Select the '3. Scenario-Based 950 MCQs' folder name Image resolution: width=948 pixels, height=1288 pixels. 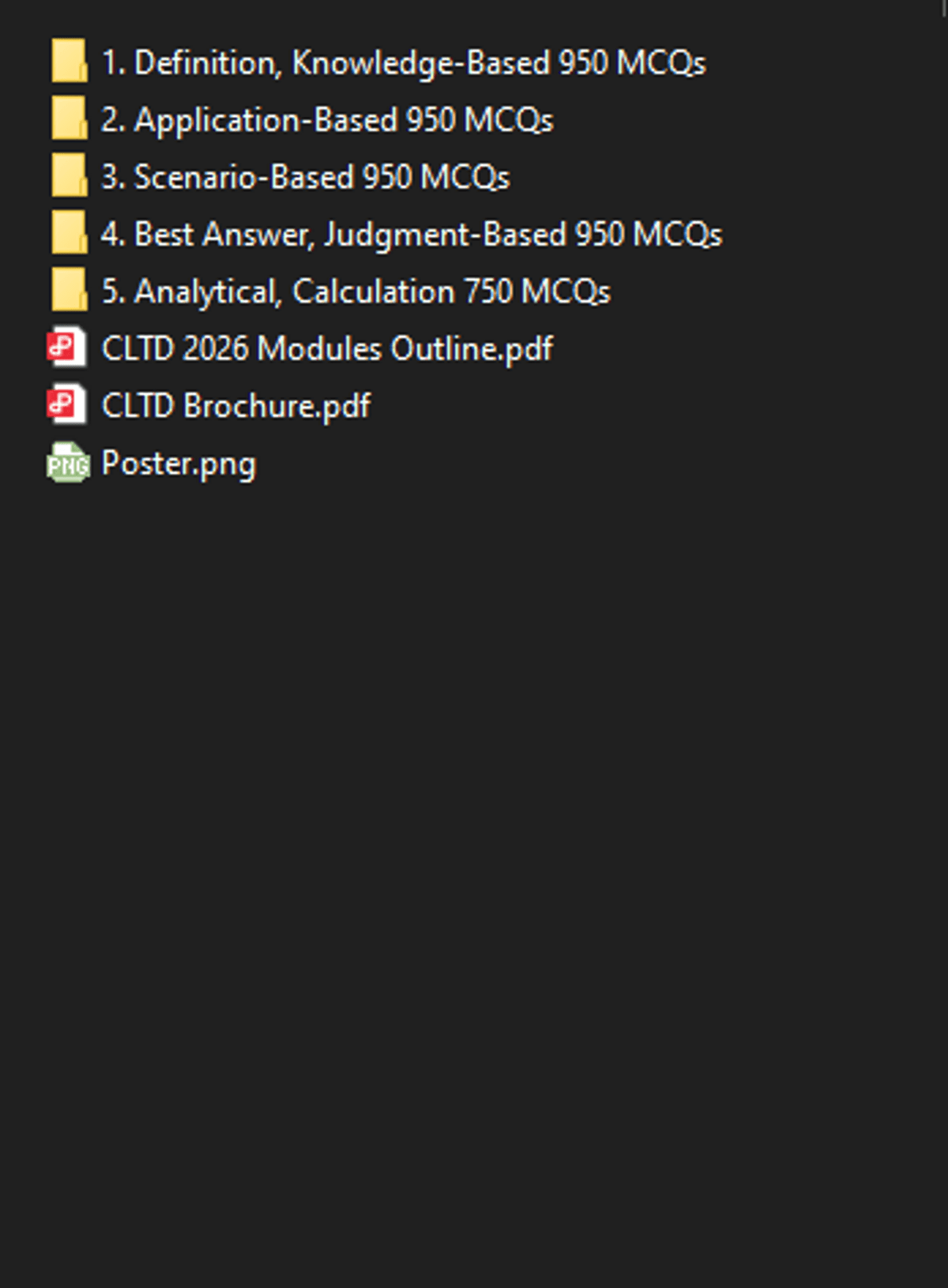[x=306, y=177]
